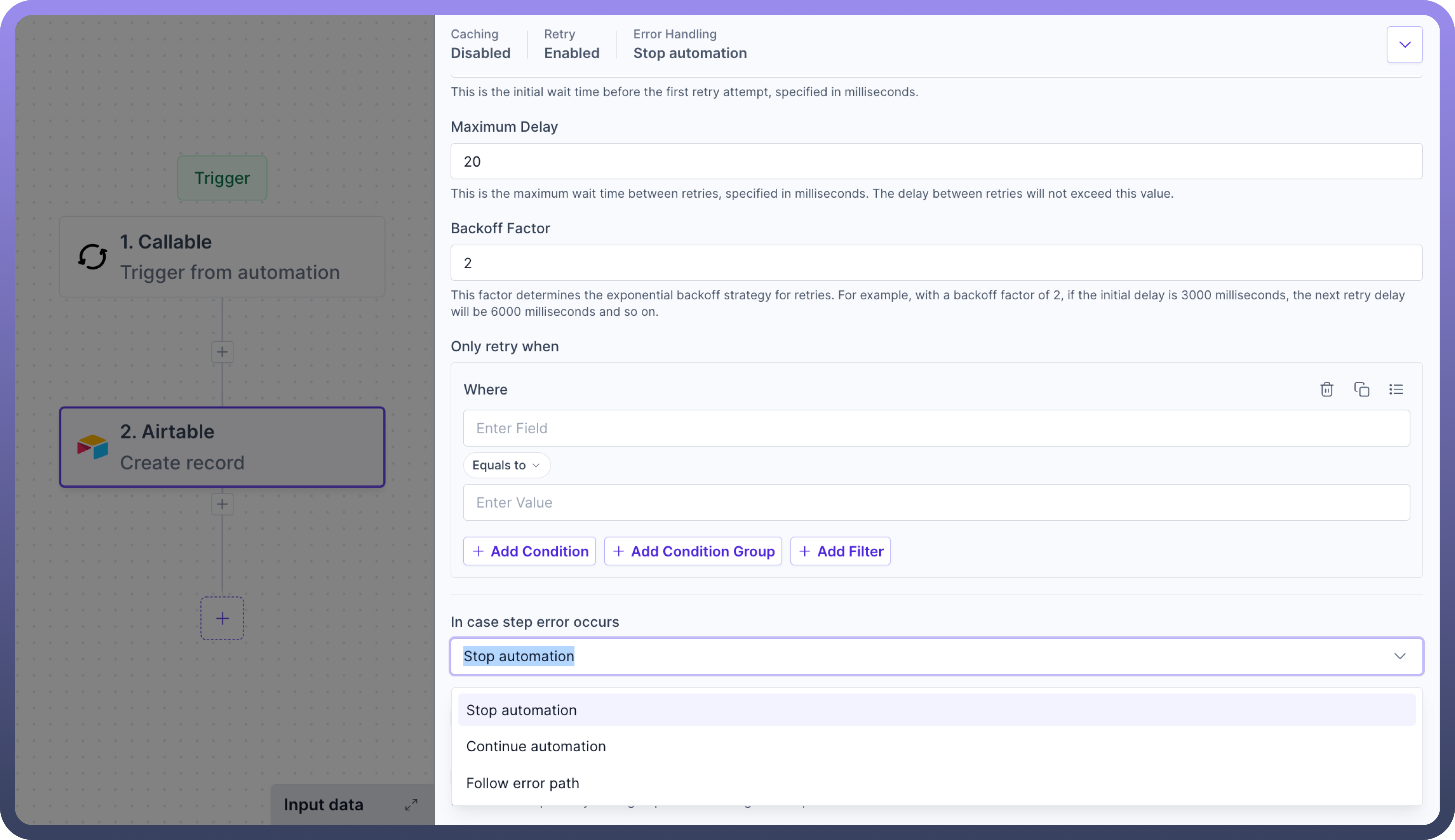Click plus icon below Airtable step
This screenshot has height=840, width=1455.
tap(222, 504)
